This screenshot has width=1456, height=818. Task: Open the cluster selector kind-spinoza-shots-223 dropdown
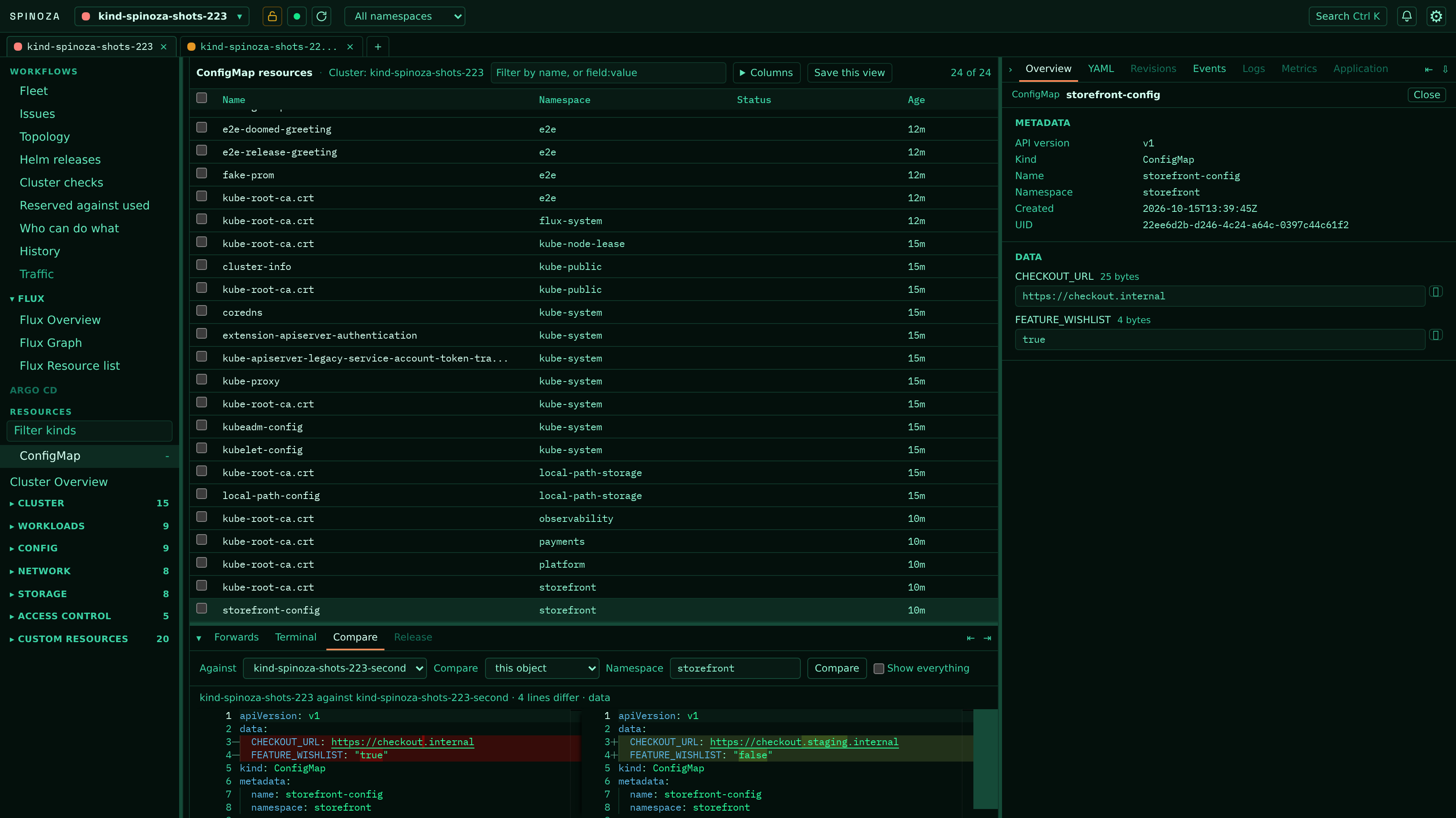(162, 16)
